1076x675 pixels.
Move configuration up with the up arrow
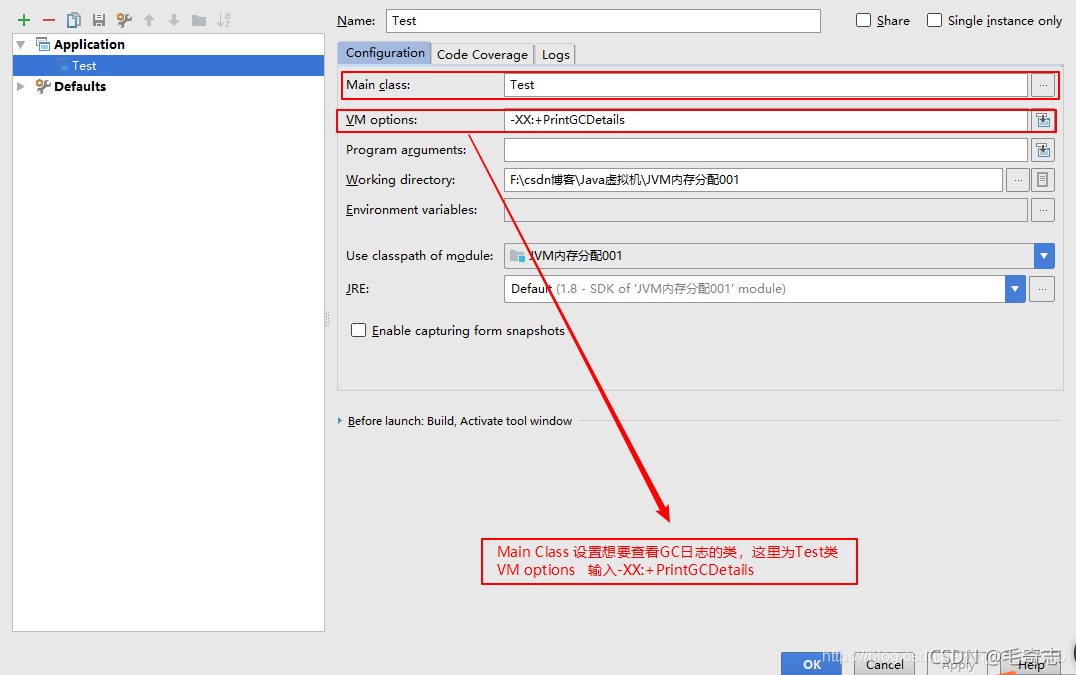pyautogui.click(x=149, y=21)
